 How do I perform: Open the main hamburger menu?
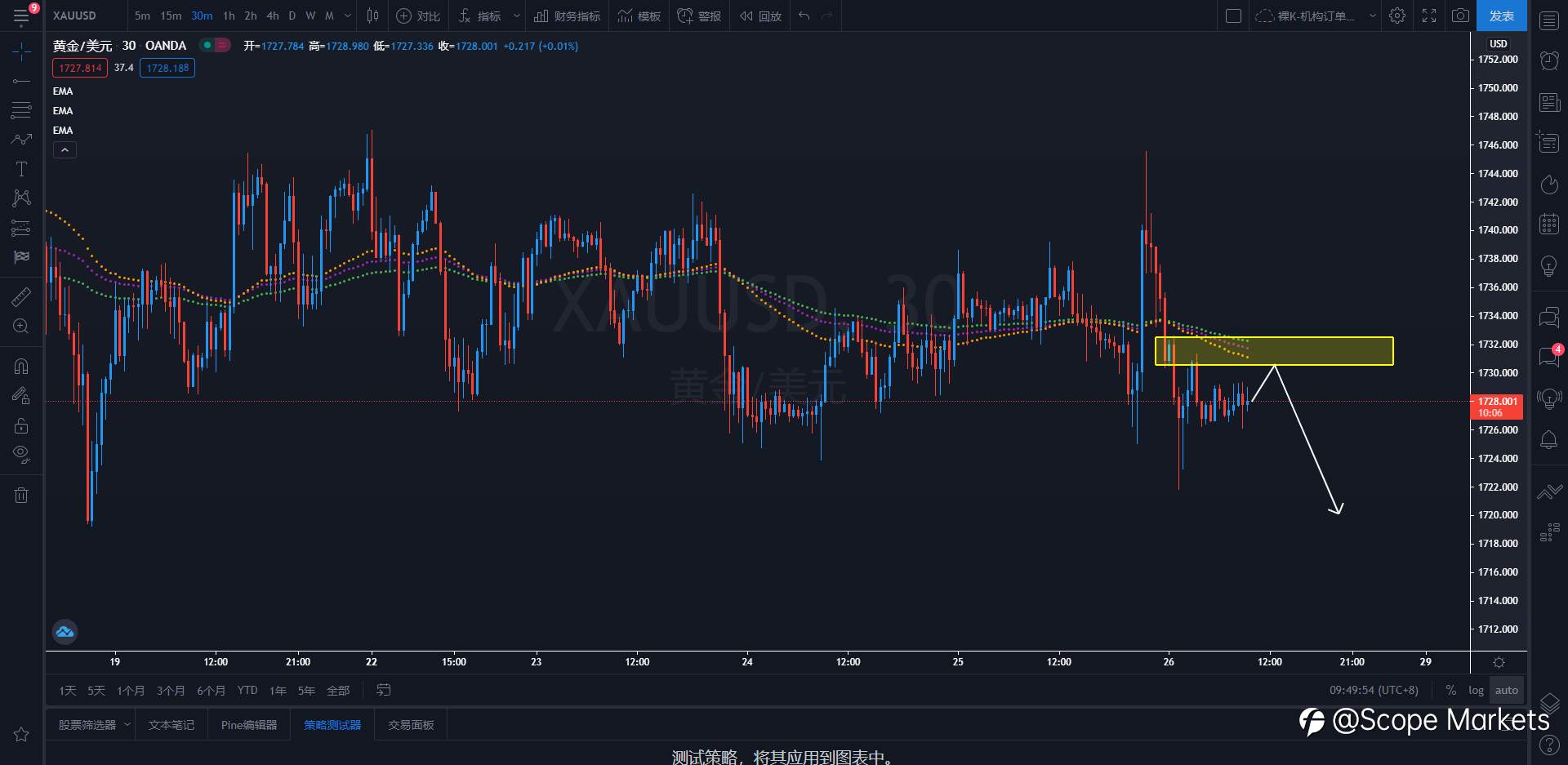coord(21,16)
